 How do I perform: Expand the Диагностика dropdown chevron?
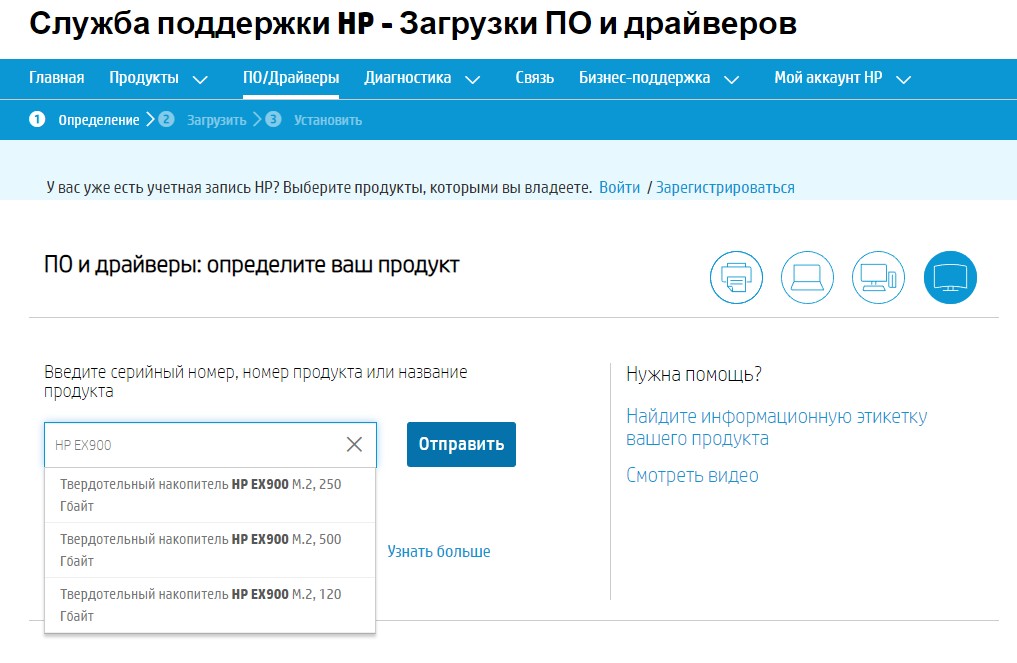coord(473,80)
